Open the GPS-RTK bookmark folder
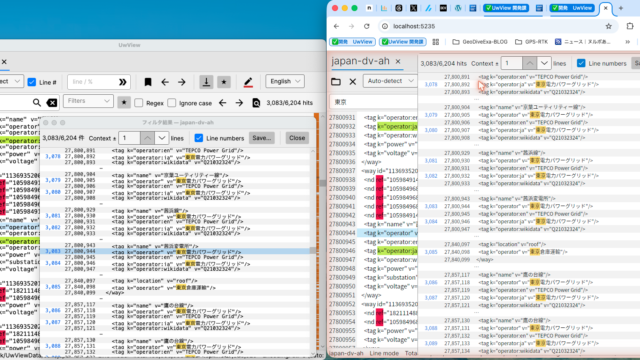 pyautogui.click(x=531, y=42)
